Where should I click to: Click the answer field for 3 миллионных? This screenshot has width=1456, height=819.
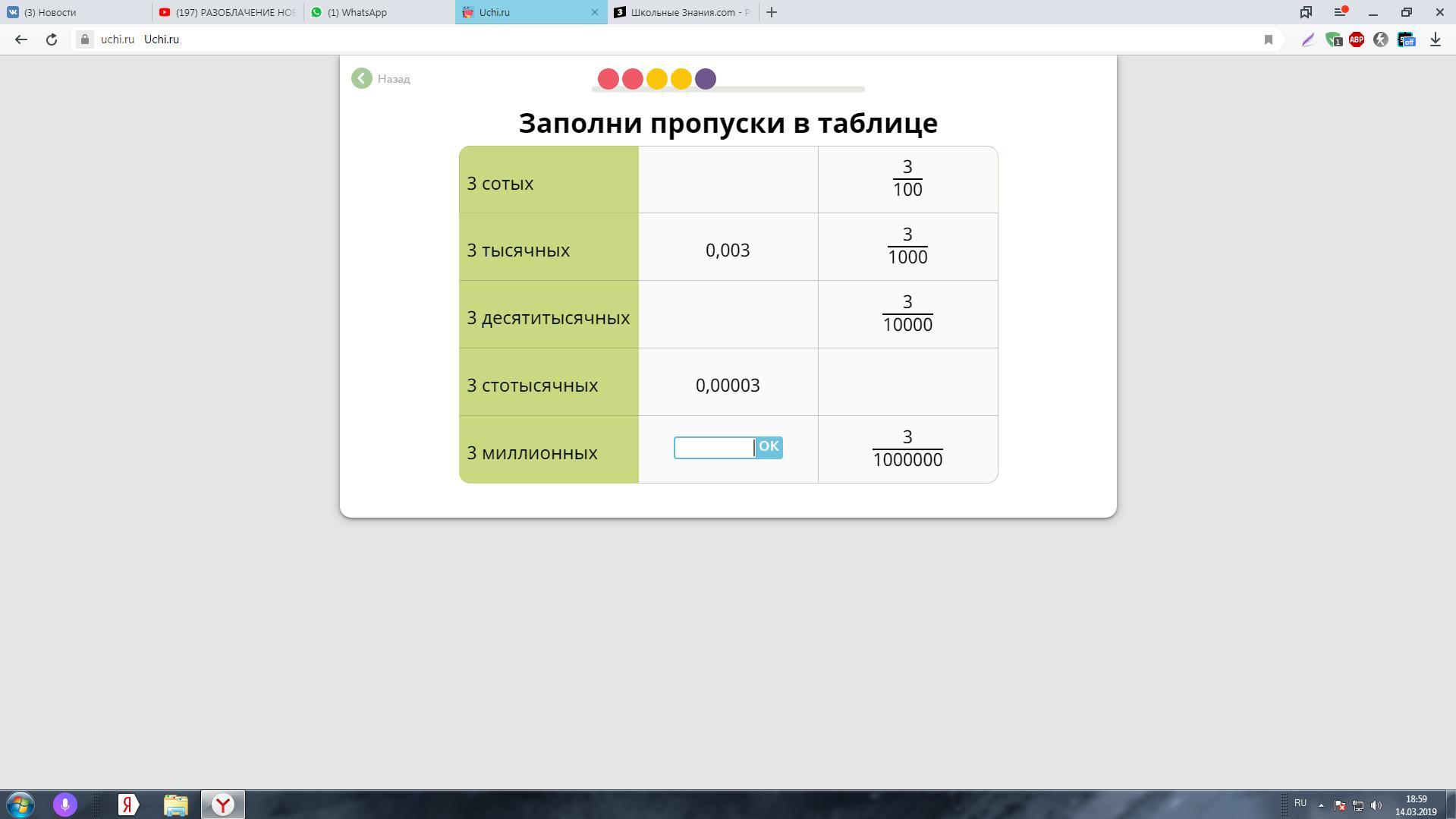tap(714, 448)
